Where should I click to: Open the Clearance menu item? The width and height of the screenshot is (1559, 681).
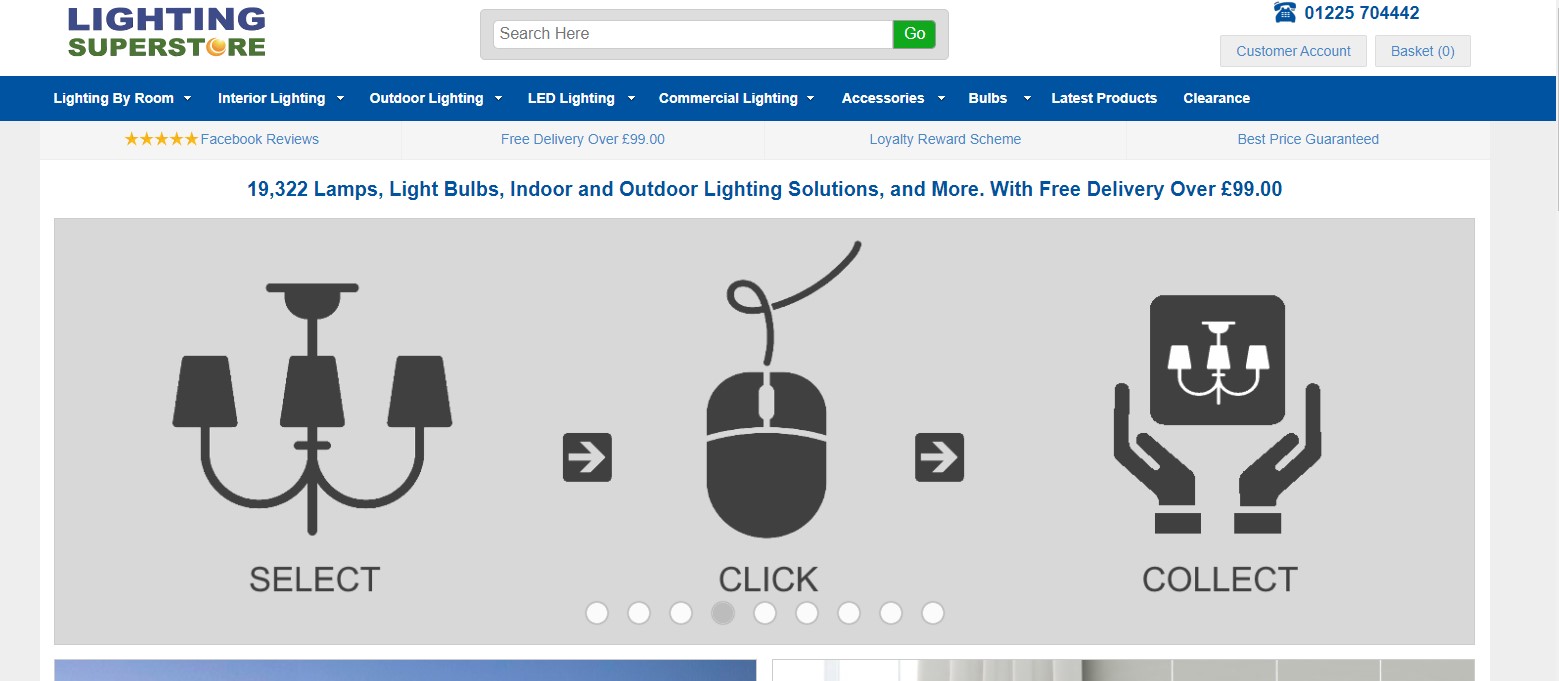tap(1216, 98)
